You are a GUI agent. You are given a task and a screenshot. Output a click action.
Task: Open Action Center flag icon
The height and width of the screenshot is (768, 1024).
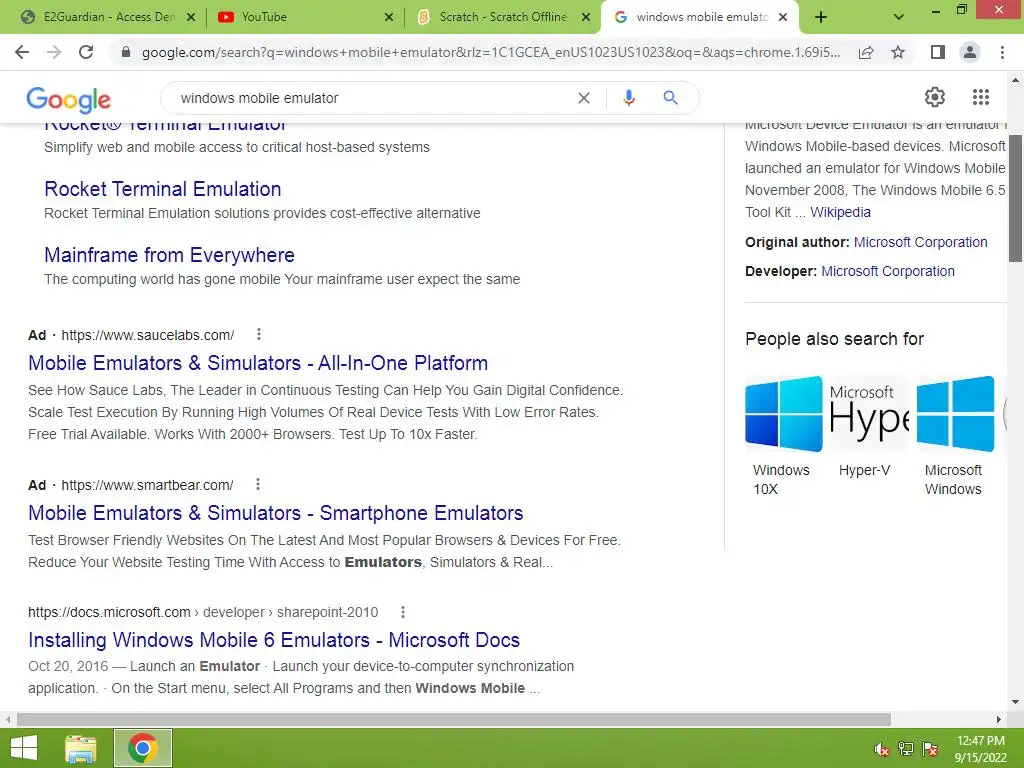(930, 749)
